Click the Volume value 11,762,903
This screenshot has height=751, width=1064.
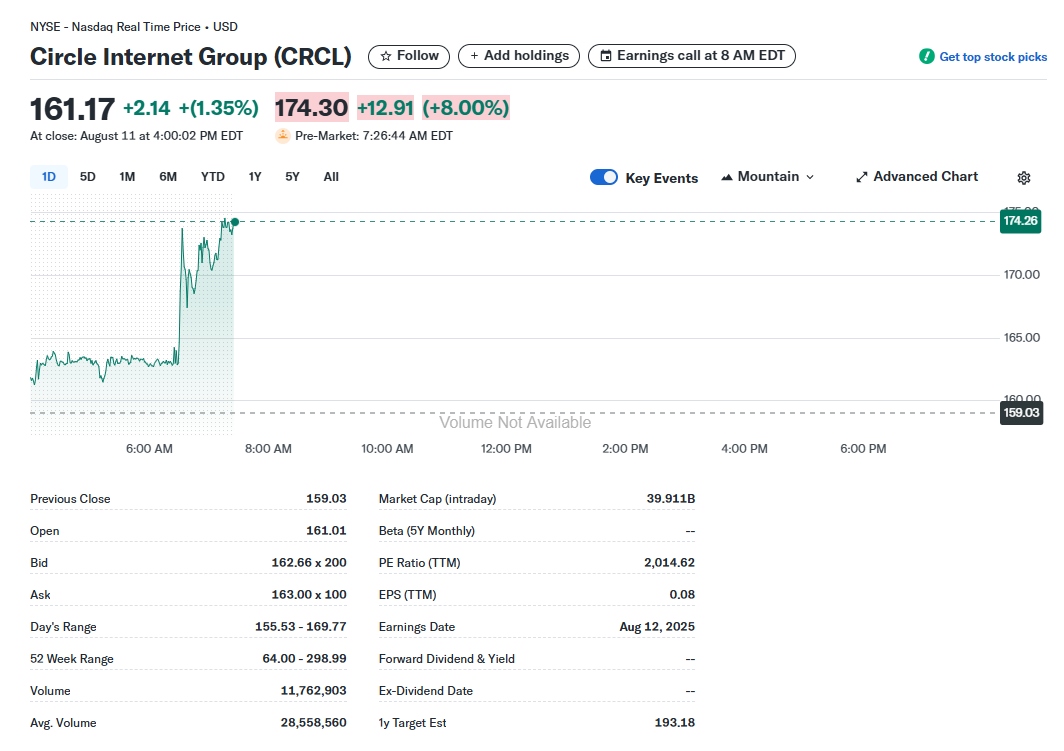coord(314,691)
